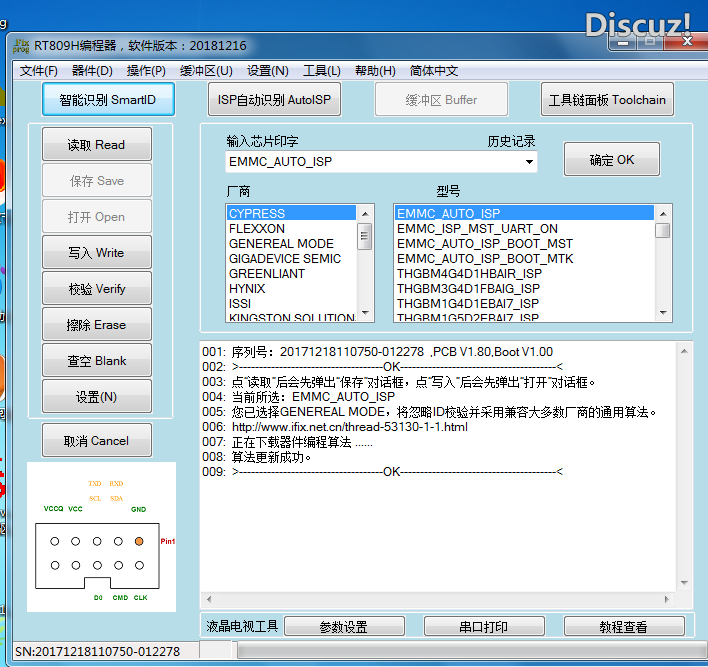The height and width of the screenshot is (667, 708).
Task: Select EMMC_AUTO_ISP_BOOT_MTK model
Action: (x=524, y=258)
